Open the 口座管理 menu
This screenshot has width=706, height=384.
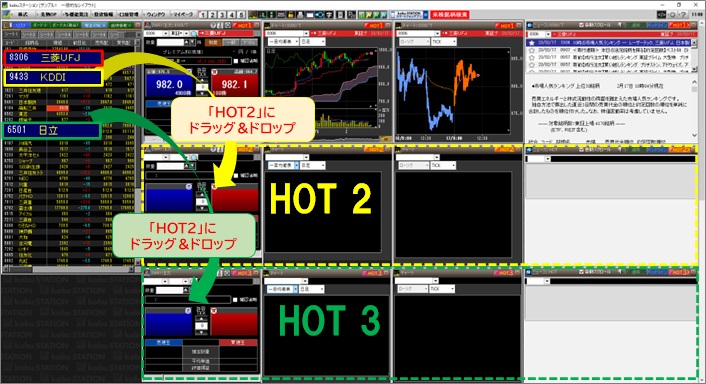tap(129, 14)
